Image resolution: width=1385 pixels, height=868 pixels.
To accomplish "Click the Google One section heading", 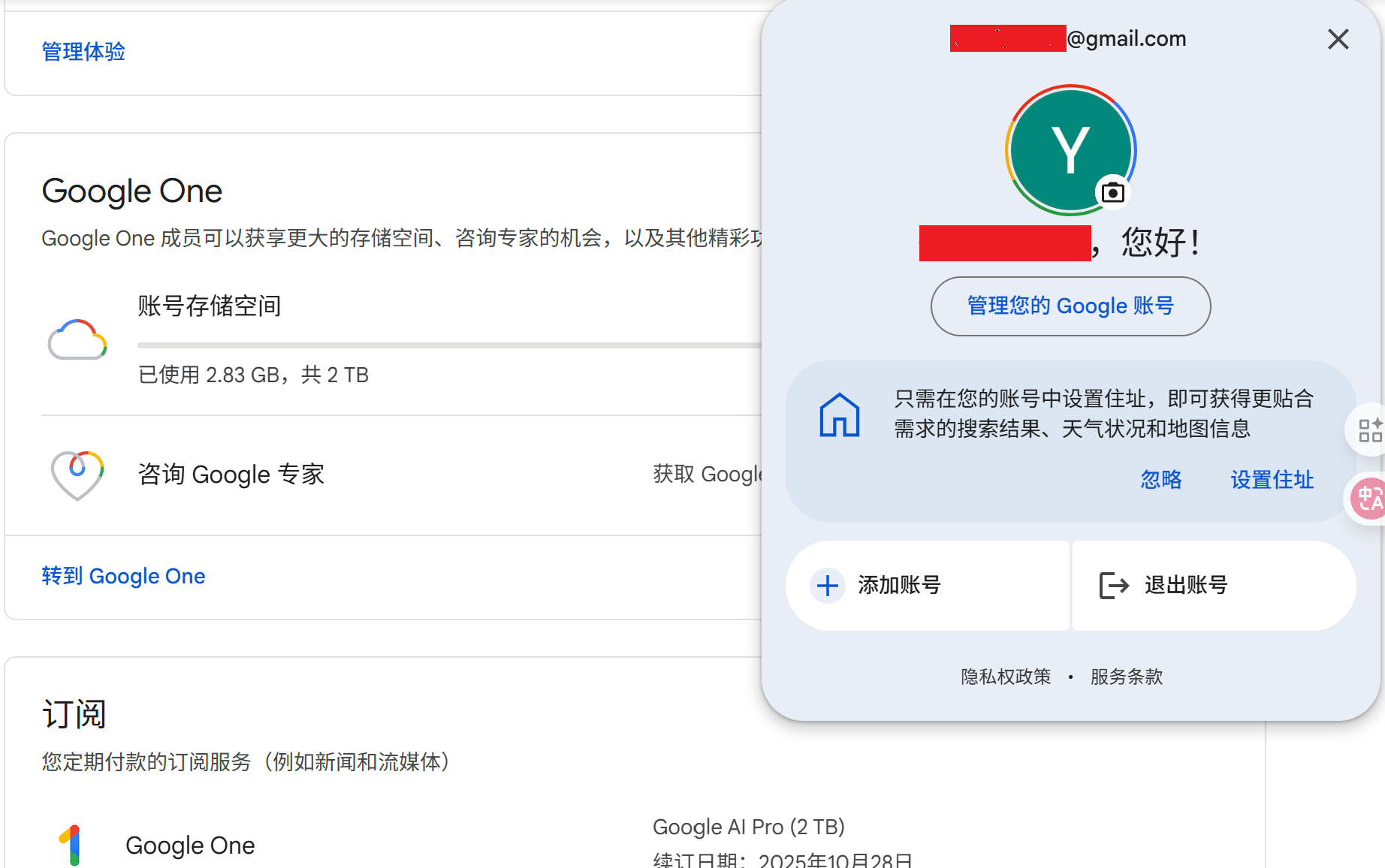I will [x=131, y=191].
